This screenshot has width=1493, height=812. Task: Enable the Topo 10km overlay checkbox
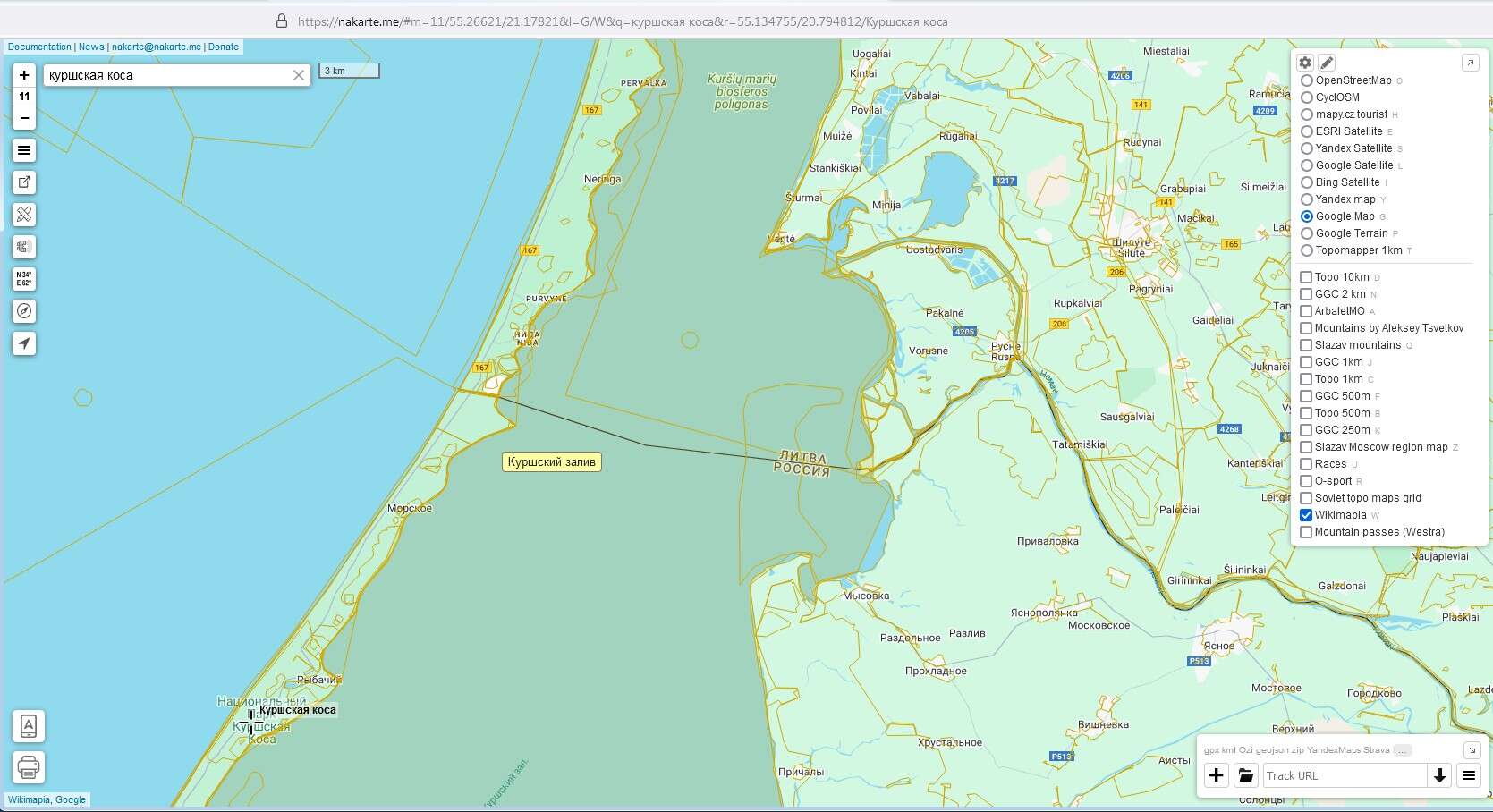[1306, 277]
